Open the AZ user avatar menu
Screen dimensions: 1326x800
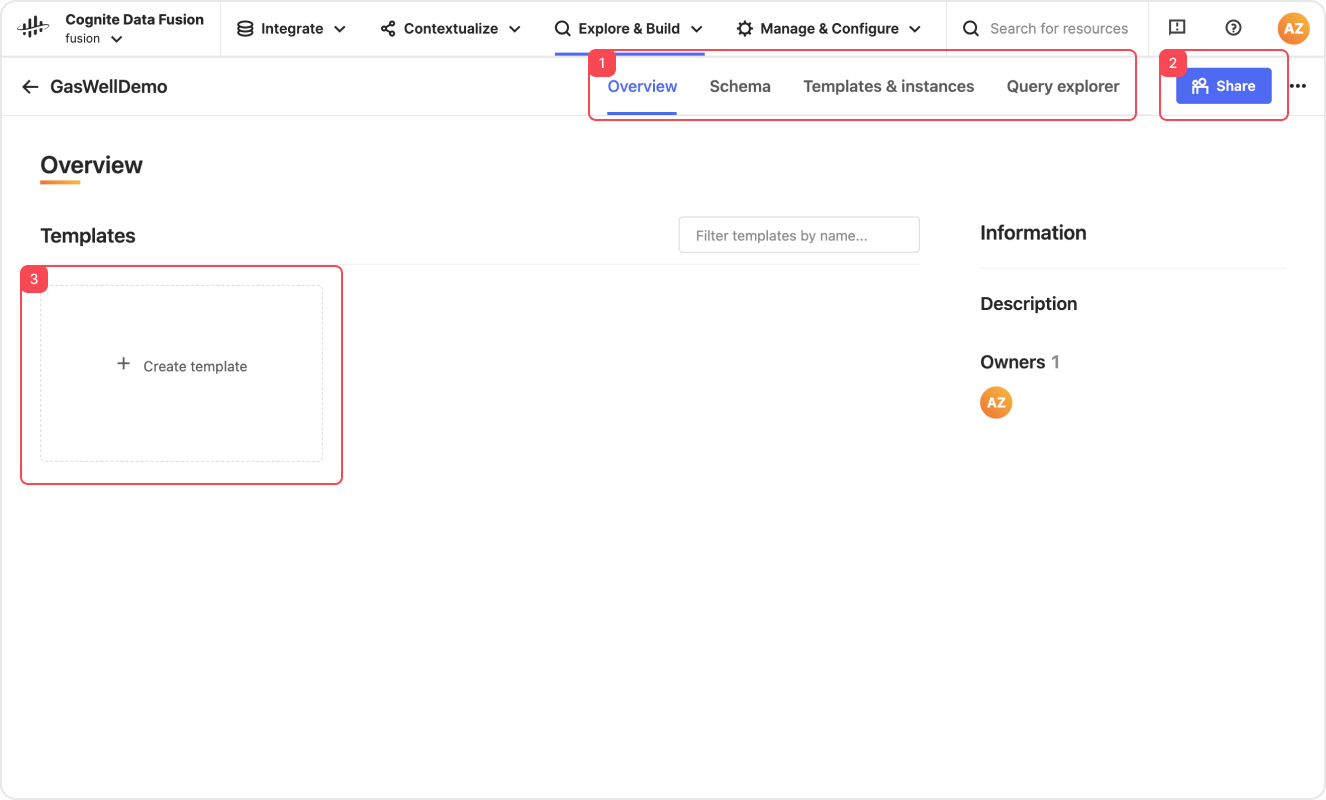[x=1293, y=28]
